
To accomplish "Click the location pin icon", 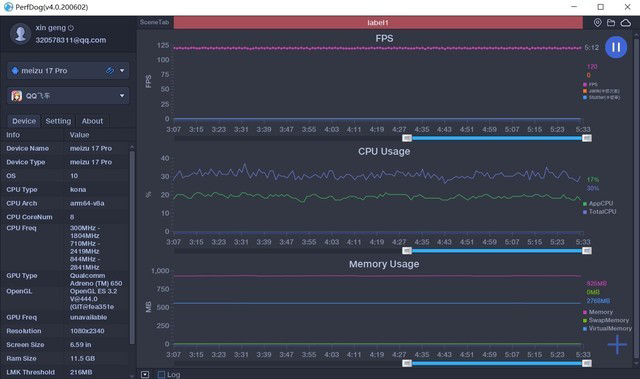I will point(598,23).
